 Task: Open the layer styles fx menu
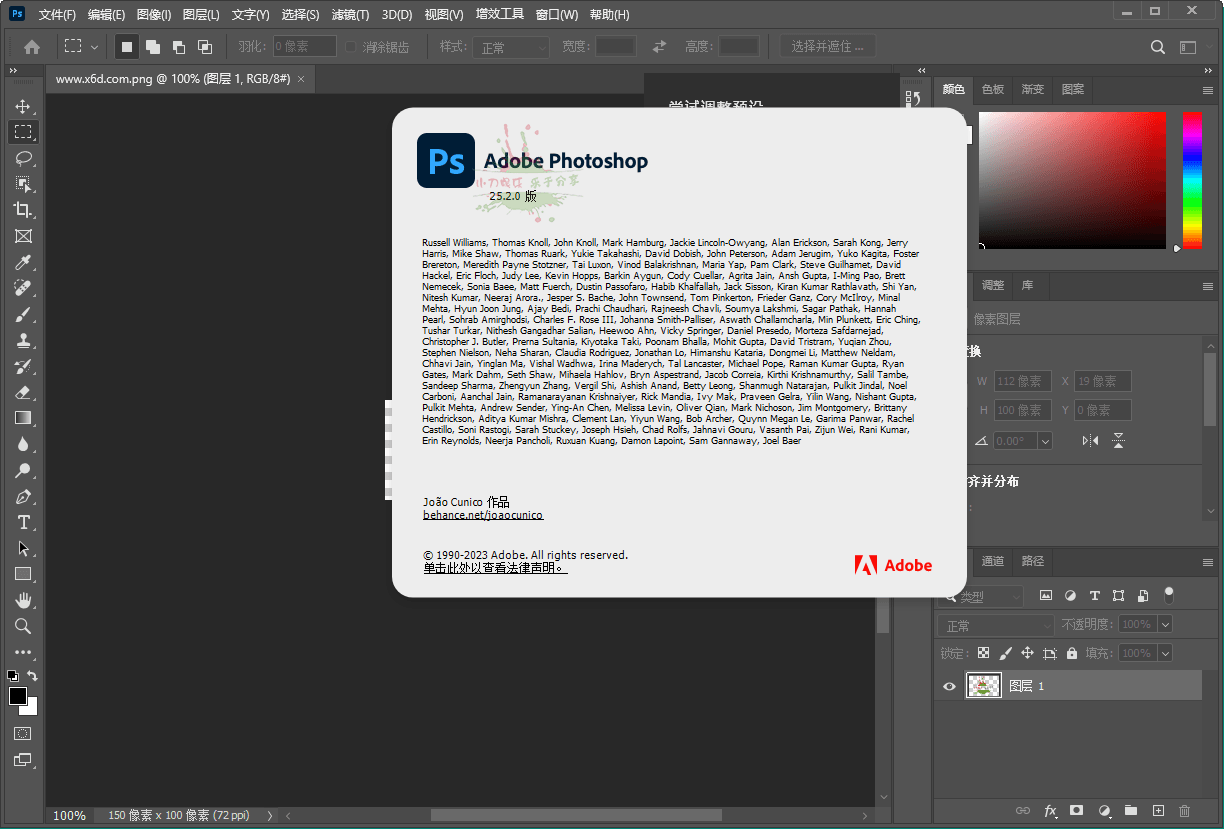[1050, 811]
